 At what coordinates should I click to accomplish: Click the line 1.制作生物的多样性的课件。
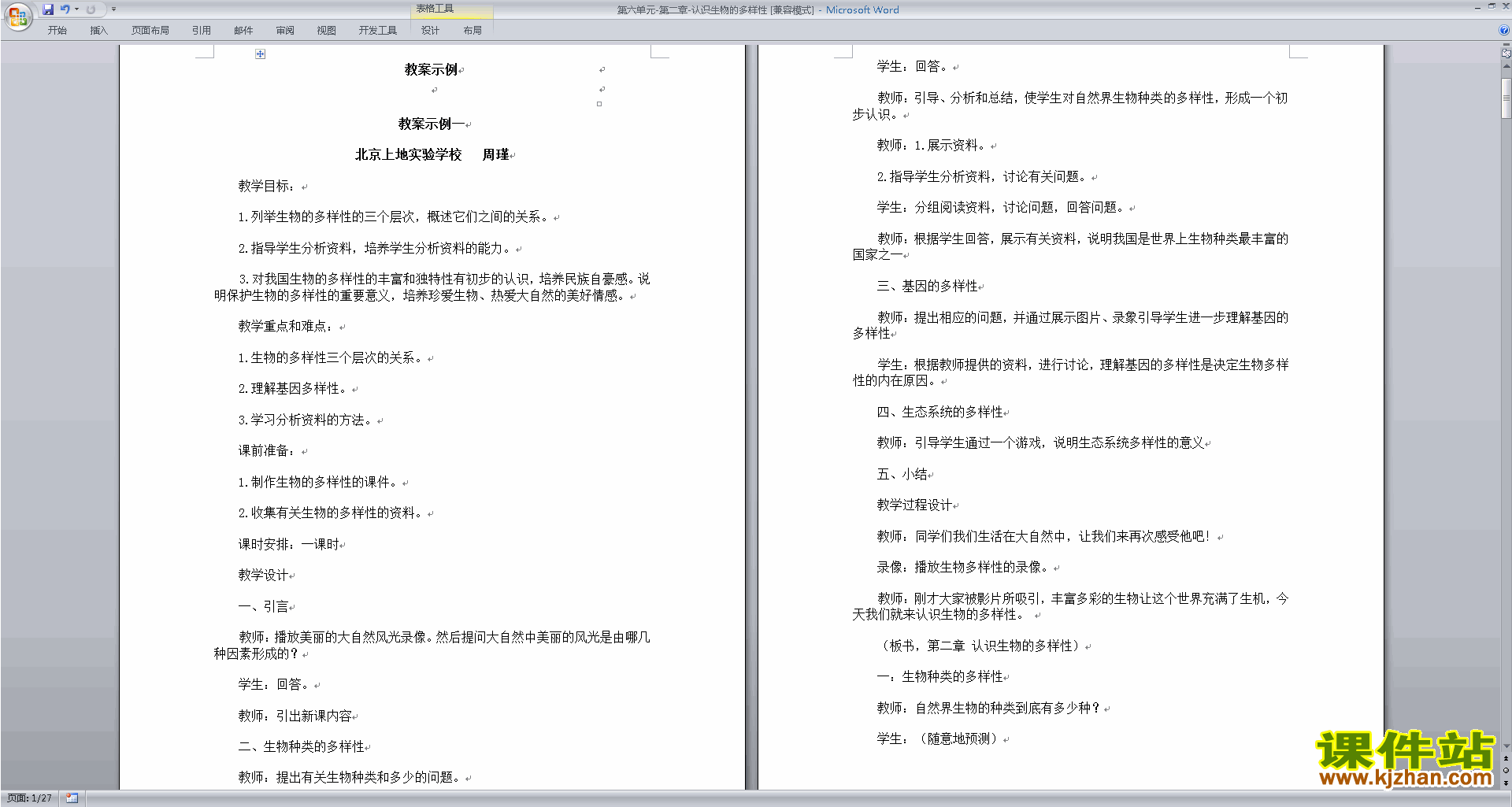pos(319,482)
